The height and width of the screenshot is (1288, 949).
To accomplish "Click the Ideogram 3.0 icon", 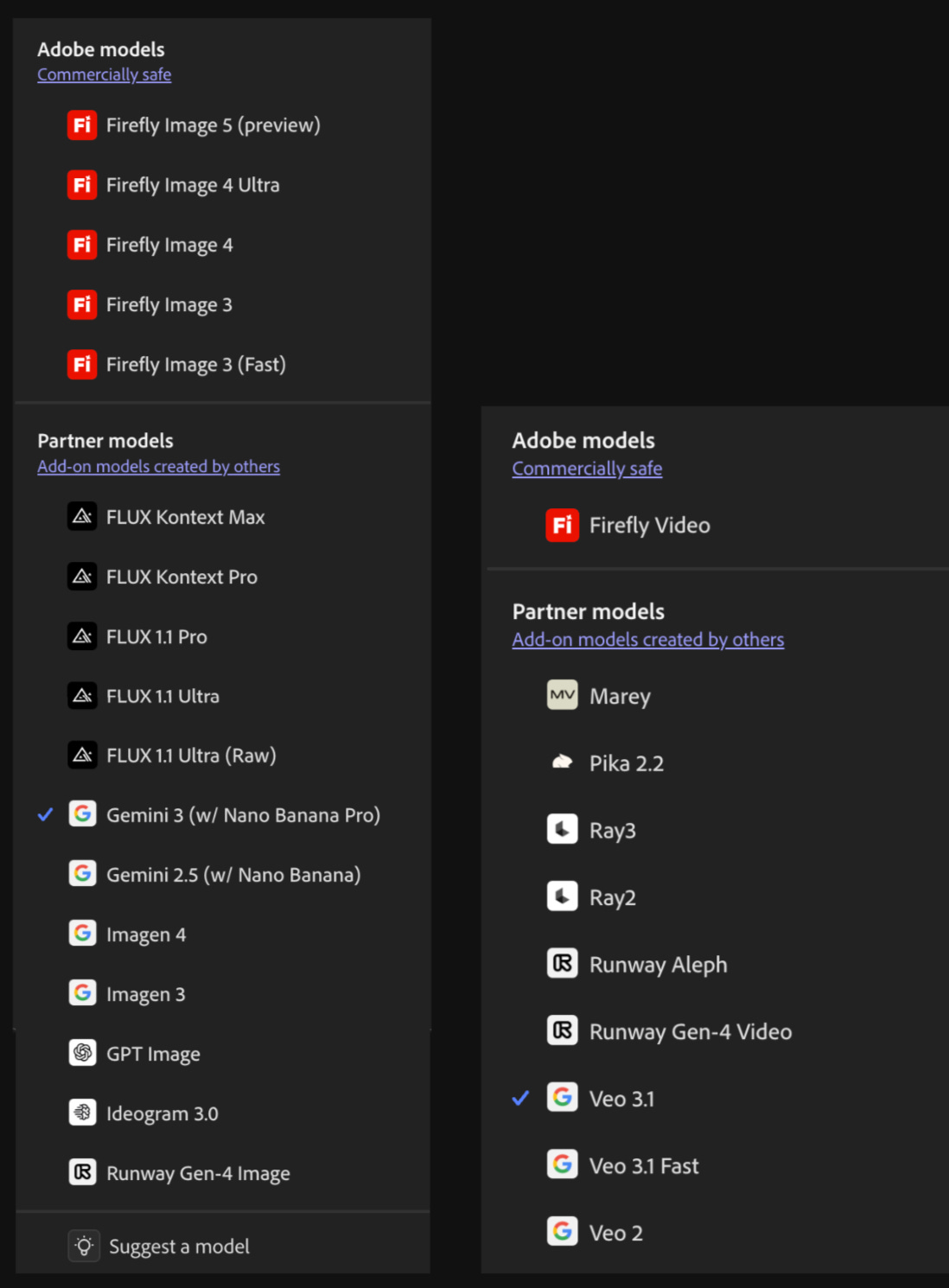I will 82,1113.
